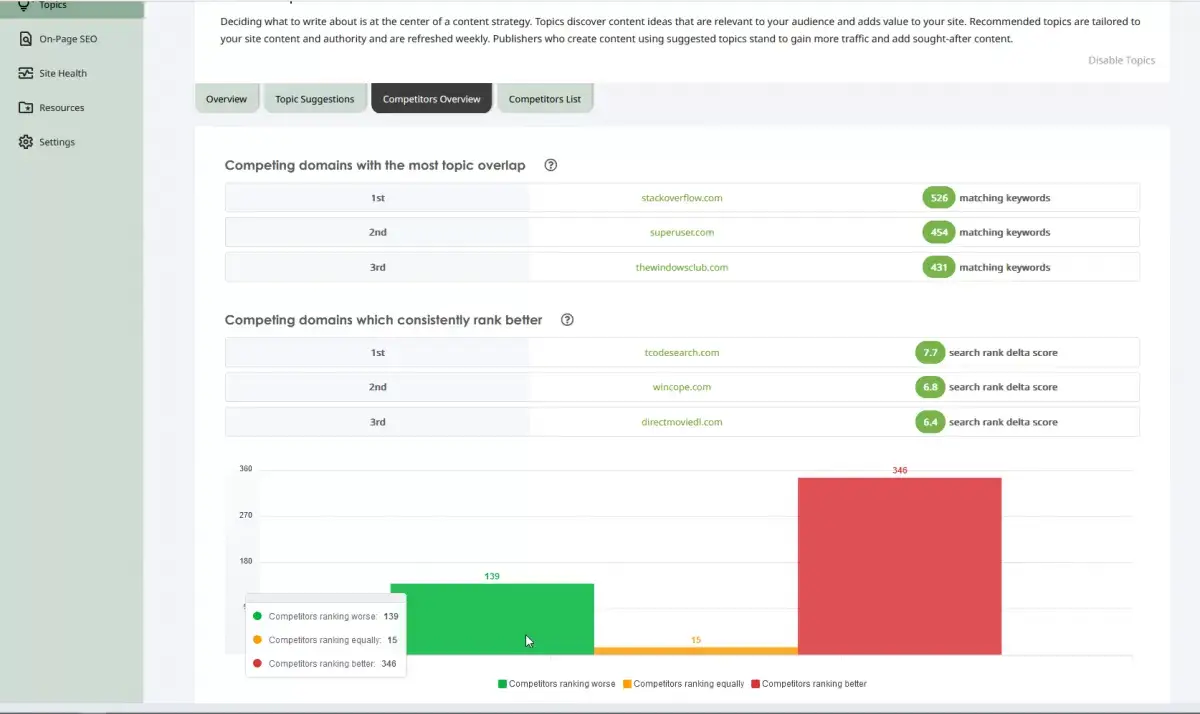Image resolution: width=1200 pixels, height=714 pixels.
Task: Click the Site Health sidebar icon
Action: (x=25, y=73)
